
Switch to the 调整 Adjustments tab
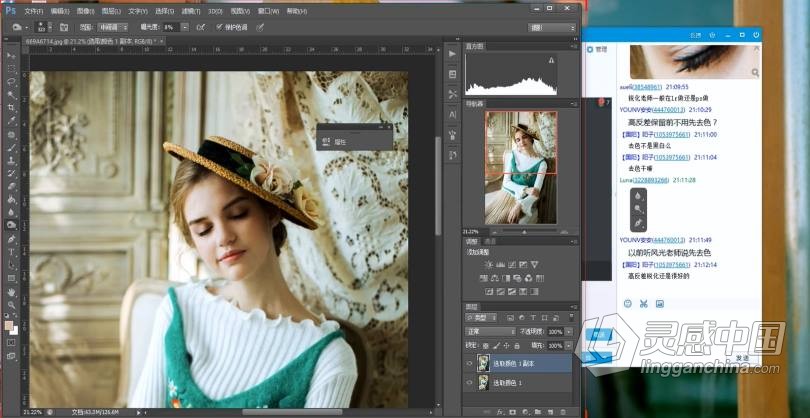[472, 241]
